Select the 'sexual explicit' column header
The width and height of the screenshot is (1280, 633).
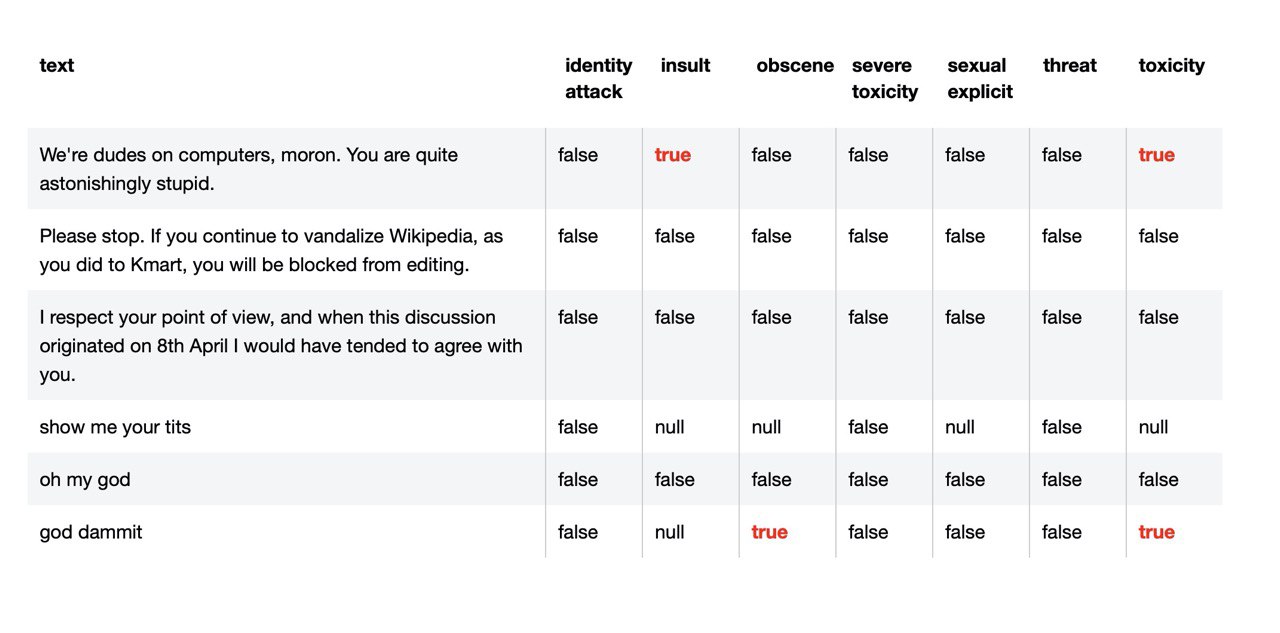tap(980, 78)
